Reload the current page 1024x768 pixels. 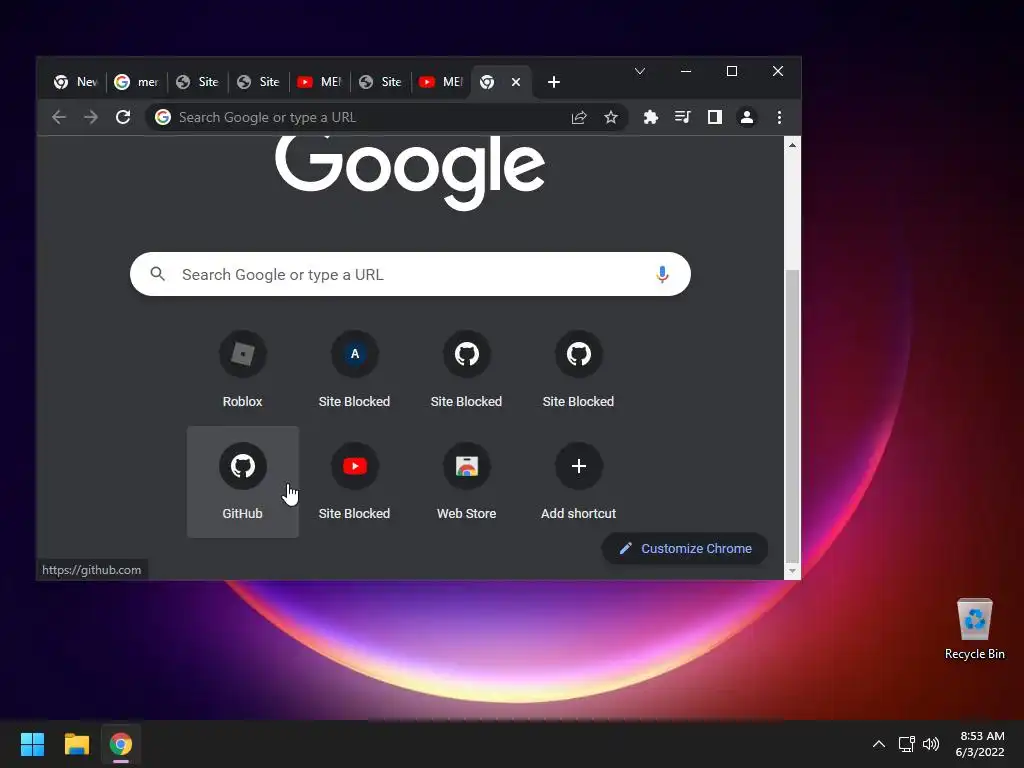pos(123,118)
